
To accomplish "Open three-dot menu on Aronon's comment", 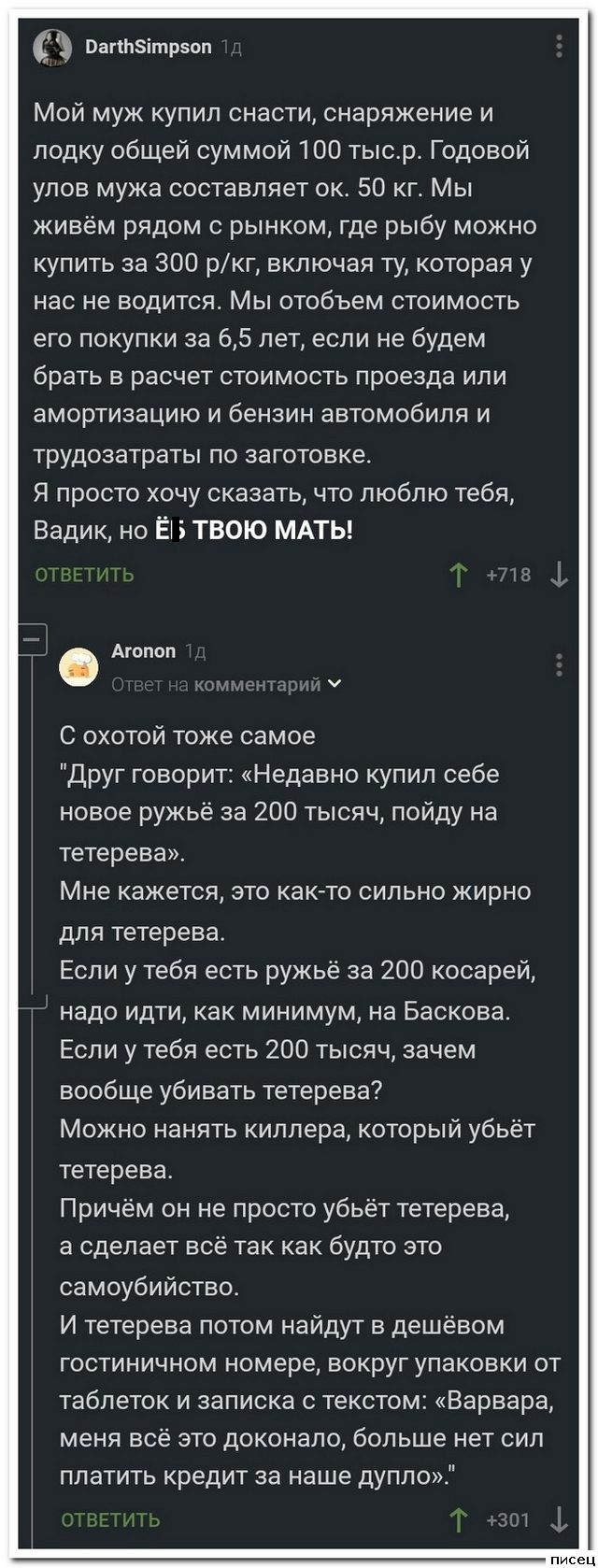I will pos(559,664).
